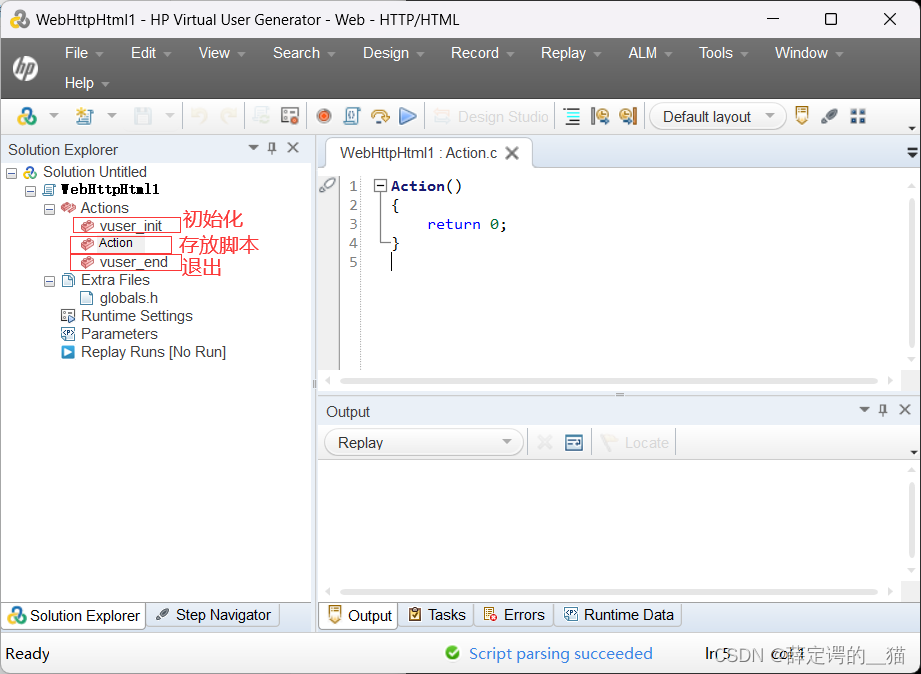The width and height of the screenshot is (921, 674).
Task: Start recording with the red Record button
Action: coord(324,116)
